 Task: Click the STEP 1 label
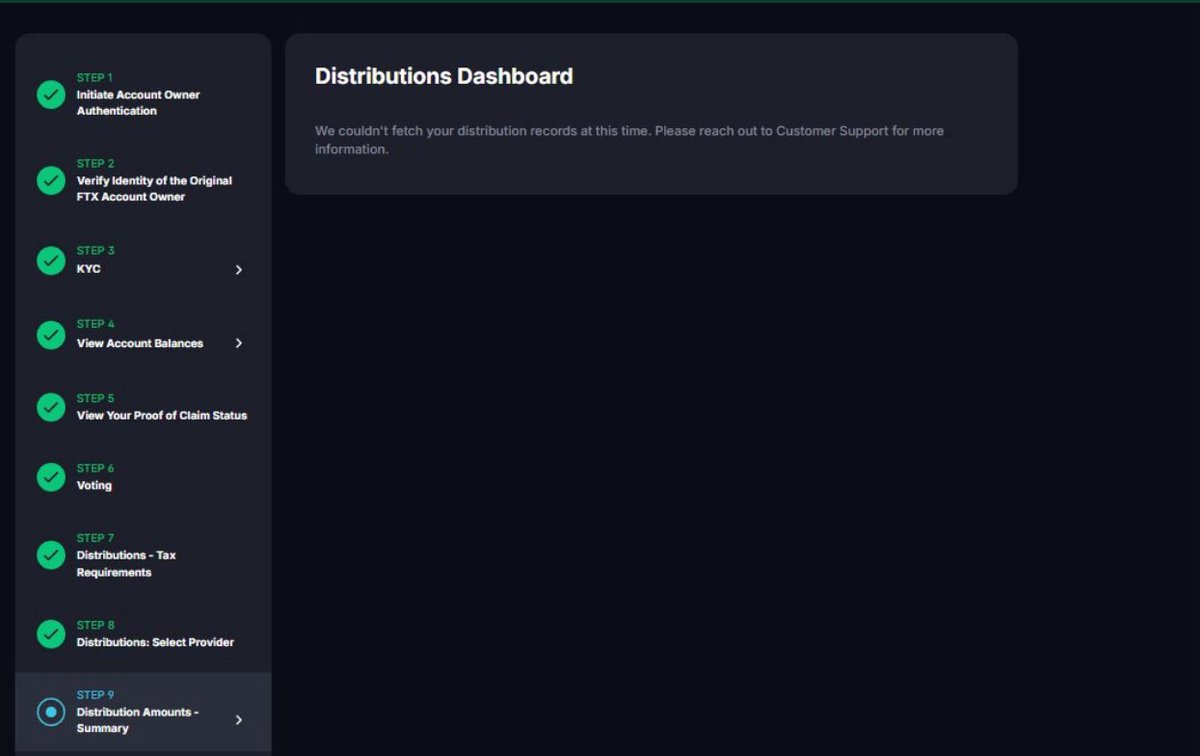point(95,77)
